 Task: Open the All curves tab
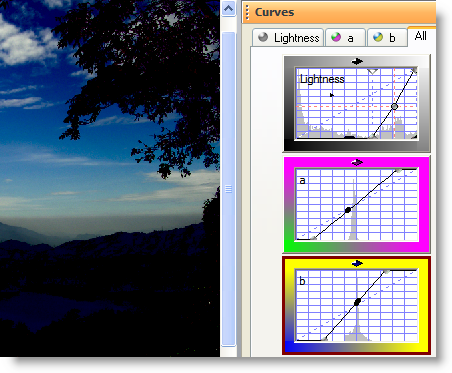click(x=421, y=36)
